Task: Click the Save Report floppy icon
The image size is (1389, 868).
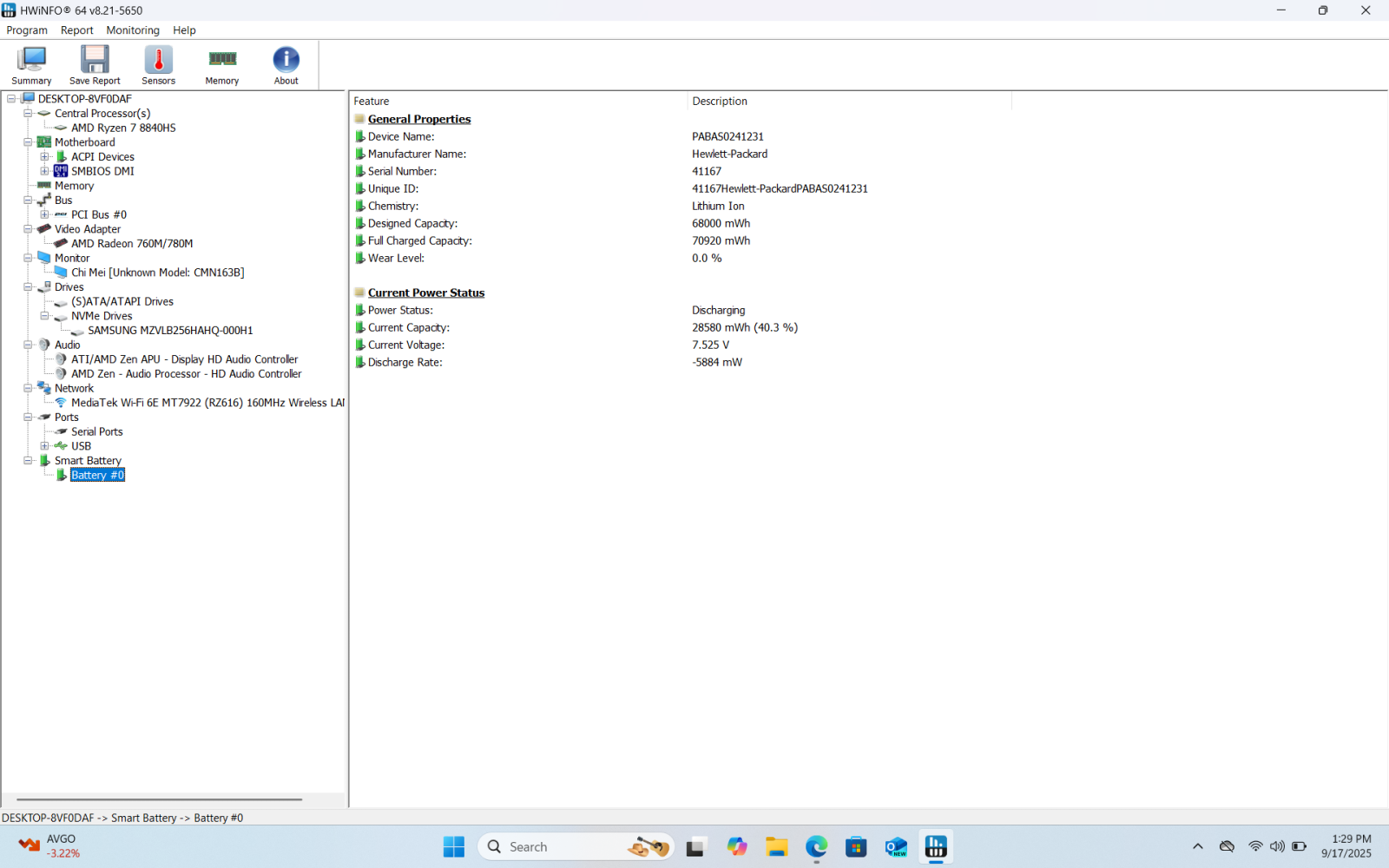Action: (x=95, y=65)
